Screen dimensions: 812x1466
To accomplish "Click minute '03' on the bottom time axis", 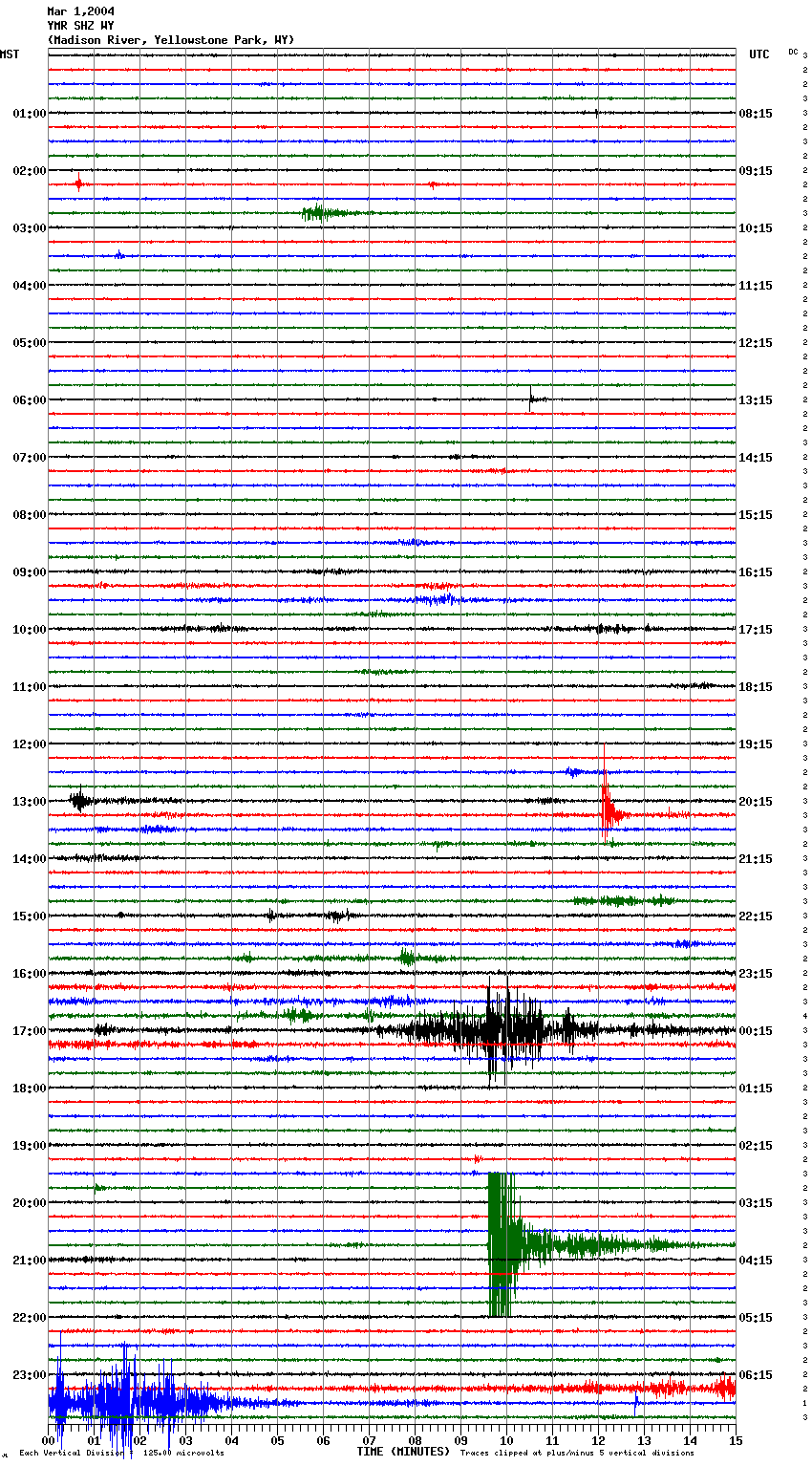I will click(185, 1441).
